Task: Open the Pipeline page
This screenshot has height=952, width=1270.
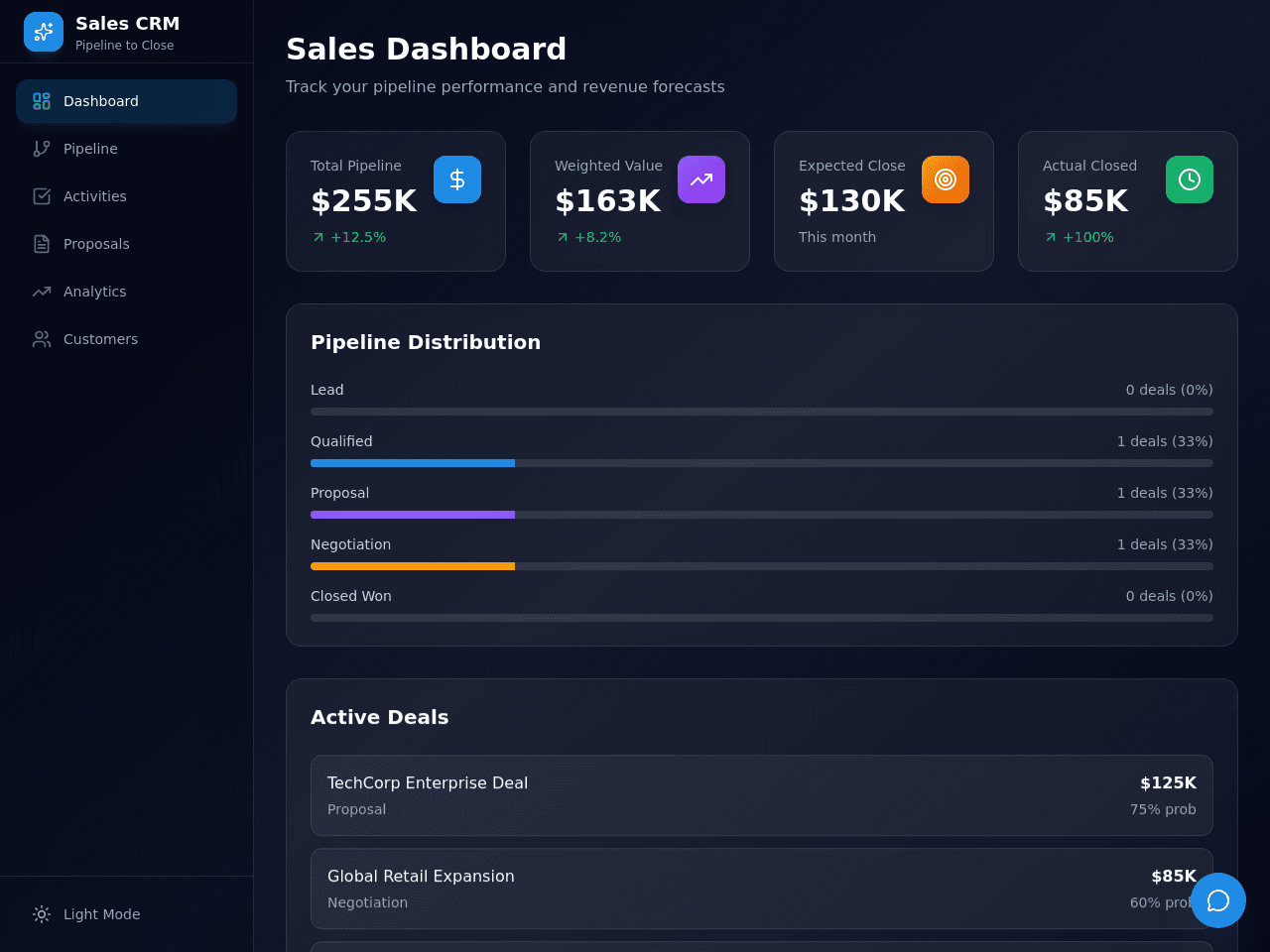Action: pyautogui.click(x=126, y=149)
